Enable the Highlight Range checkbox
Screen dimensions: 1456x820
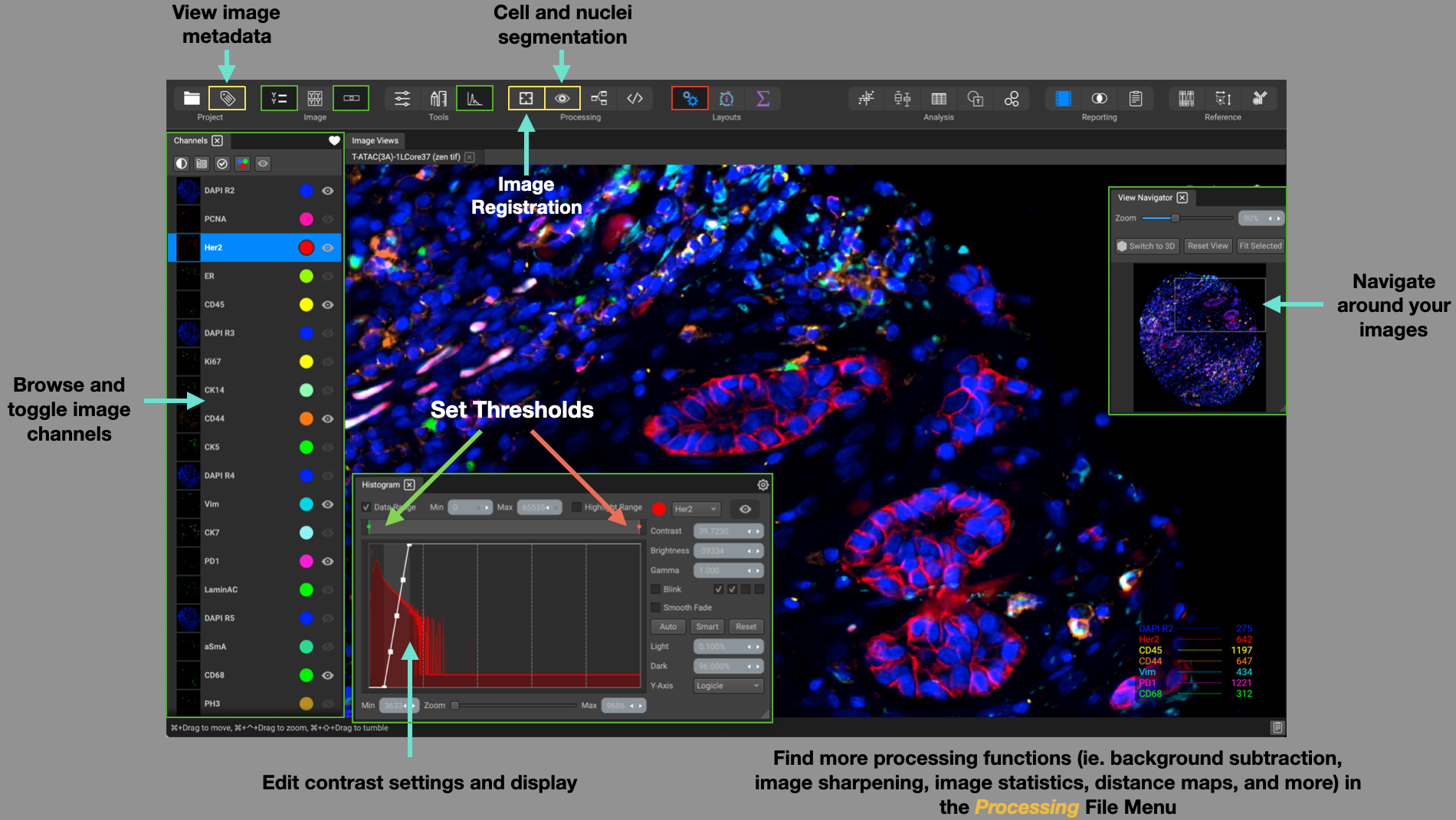576,507
